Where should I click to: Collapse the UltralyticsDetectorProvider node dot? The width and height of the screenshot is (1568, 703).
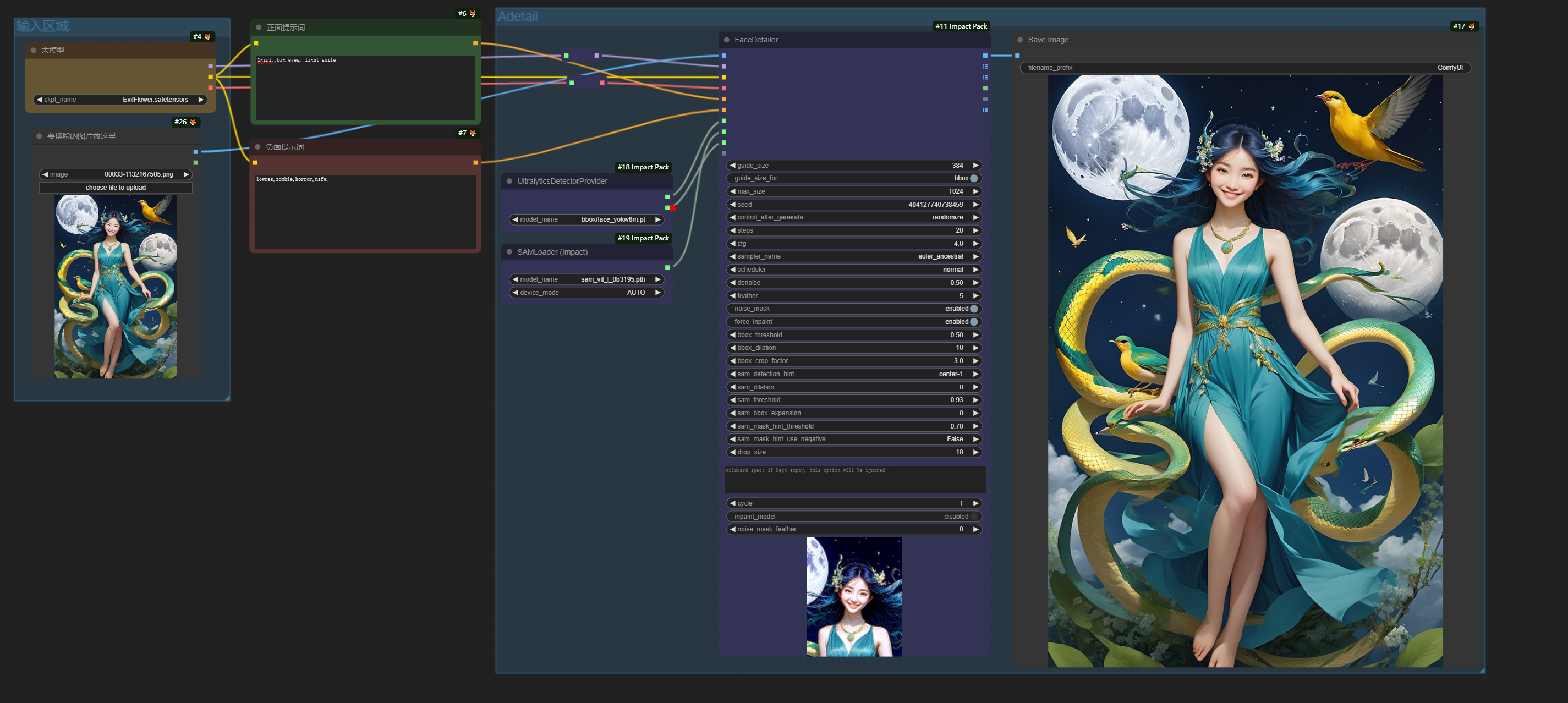[x=509, y=182]
